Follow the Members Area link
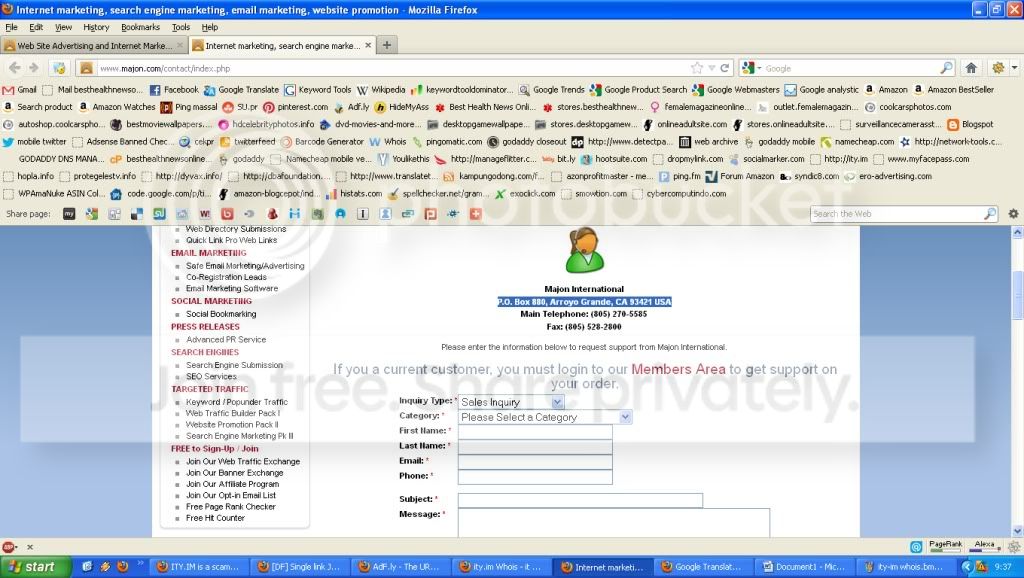 [x=678, y=369]
